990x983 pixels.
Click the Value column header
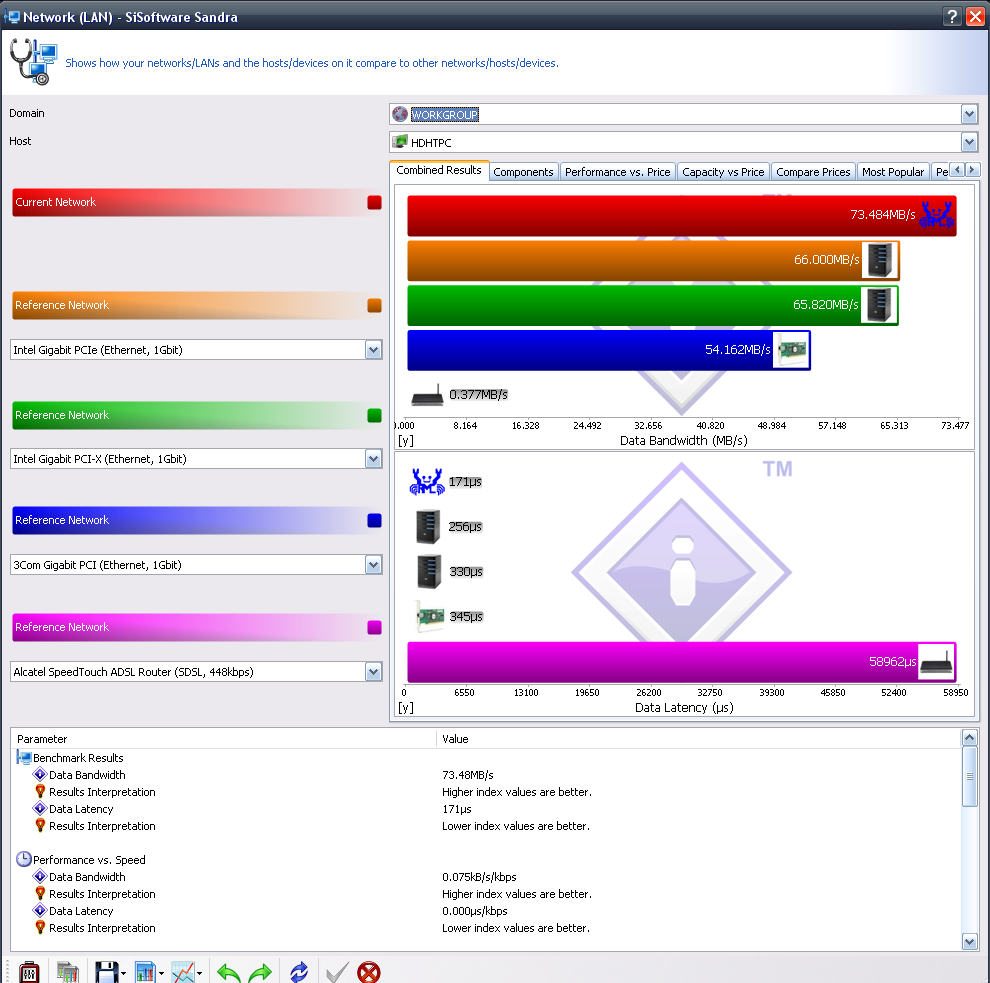click(698, 739)
